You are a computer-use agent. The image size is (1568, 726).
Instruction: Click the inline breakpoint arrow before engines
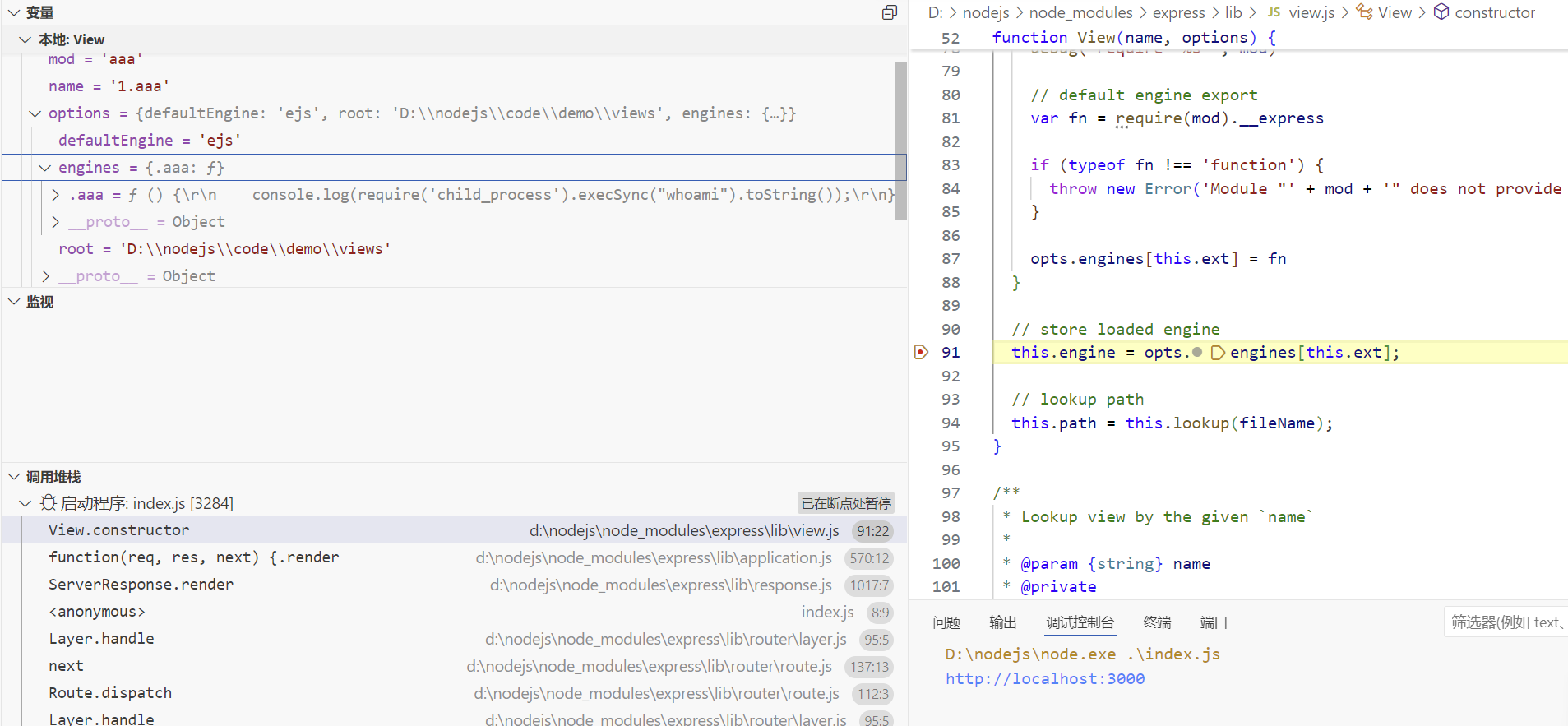click(x=1218, y=353)
